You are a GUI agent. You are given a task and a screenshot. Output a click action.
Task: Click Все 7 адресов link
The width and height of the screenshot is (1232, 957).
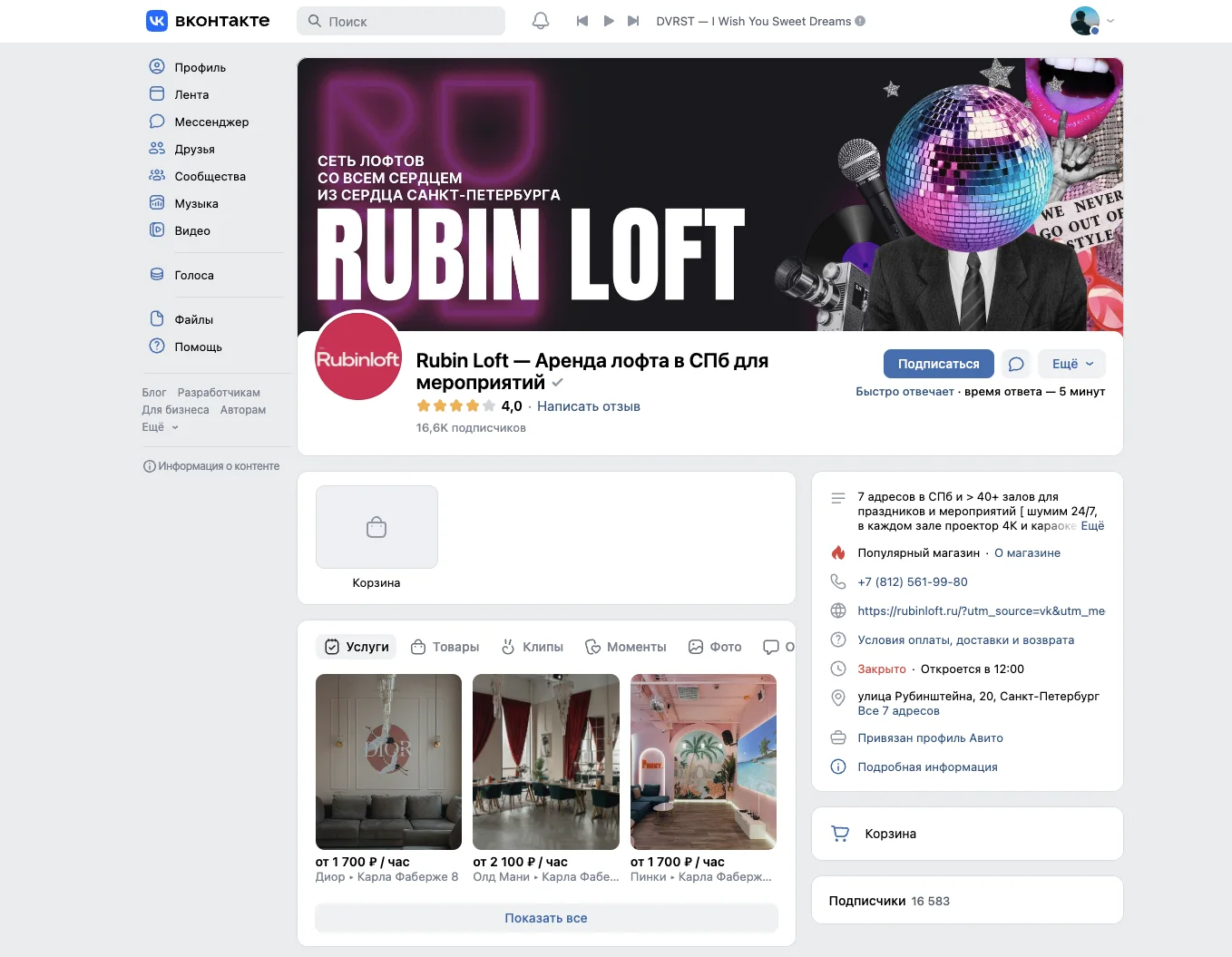pyautogui.click(x=899, y=711)
